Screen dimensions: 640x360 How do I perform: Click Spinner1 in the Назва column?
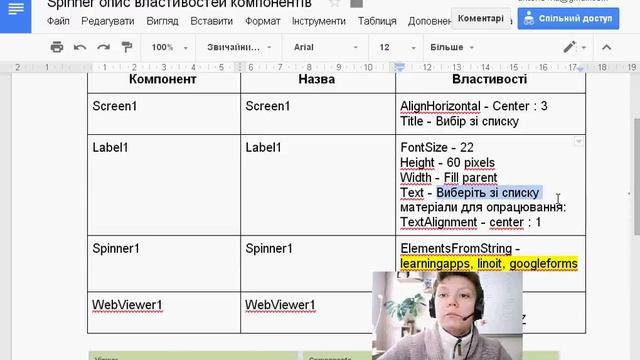click(x=269, y=248)
